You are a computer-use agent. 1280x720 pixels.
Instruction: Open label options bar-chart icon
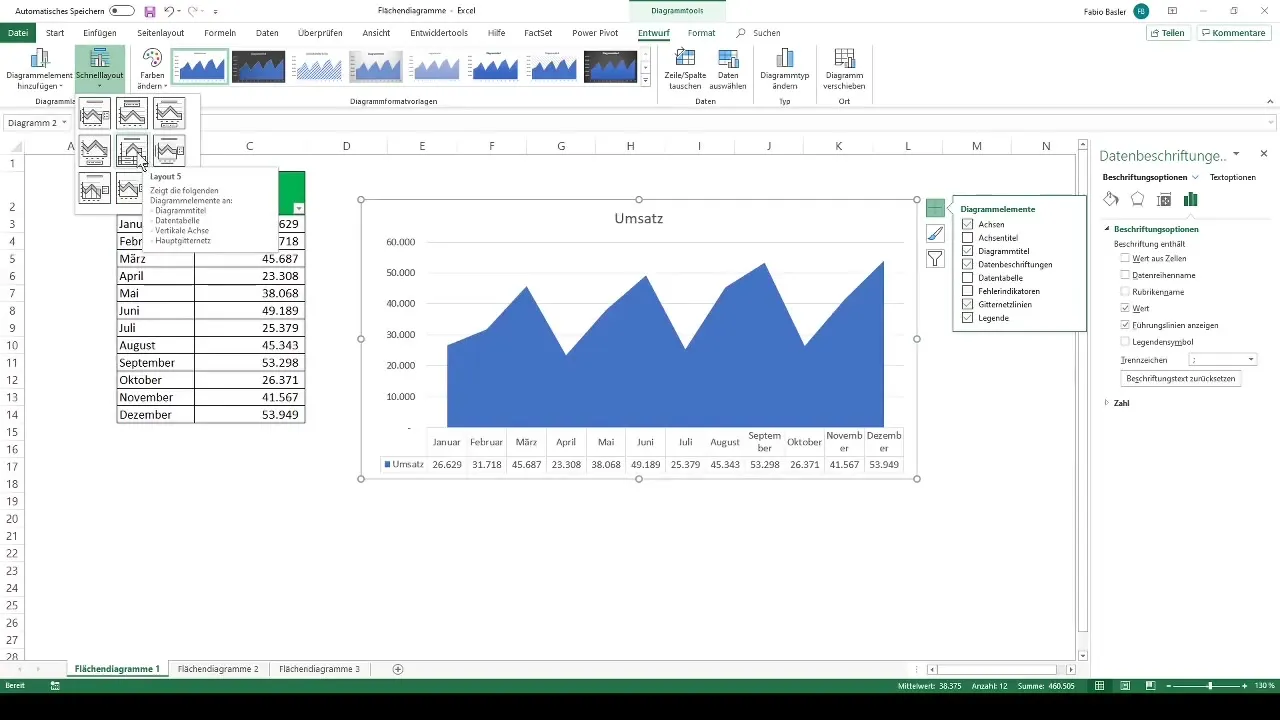[x=1190, y=199]
